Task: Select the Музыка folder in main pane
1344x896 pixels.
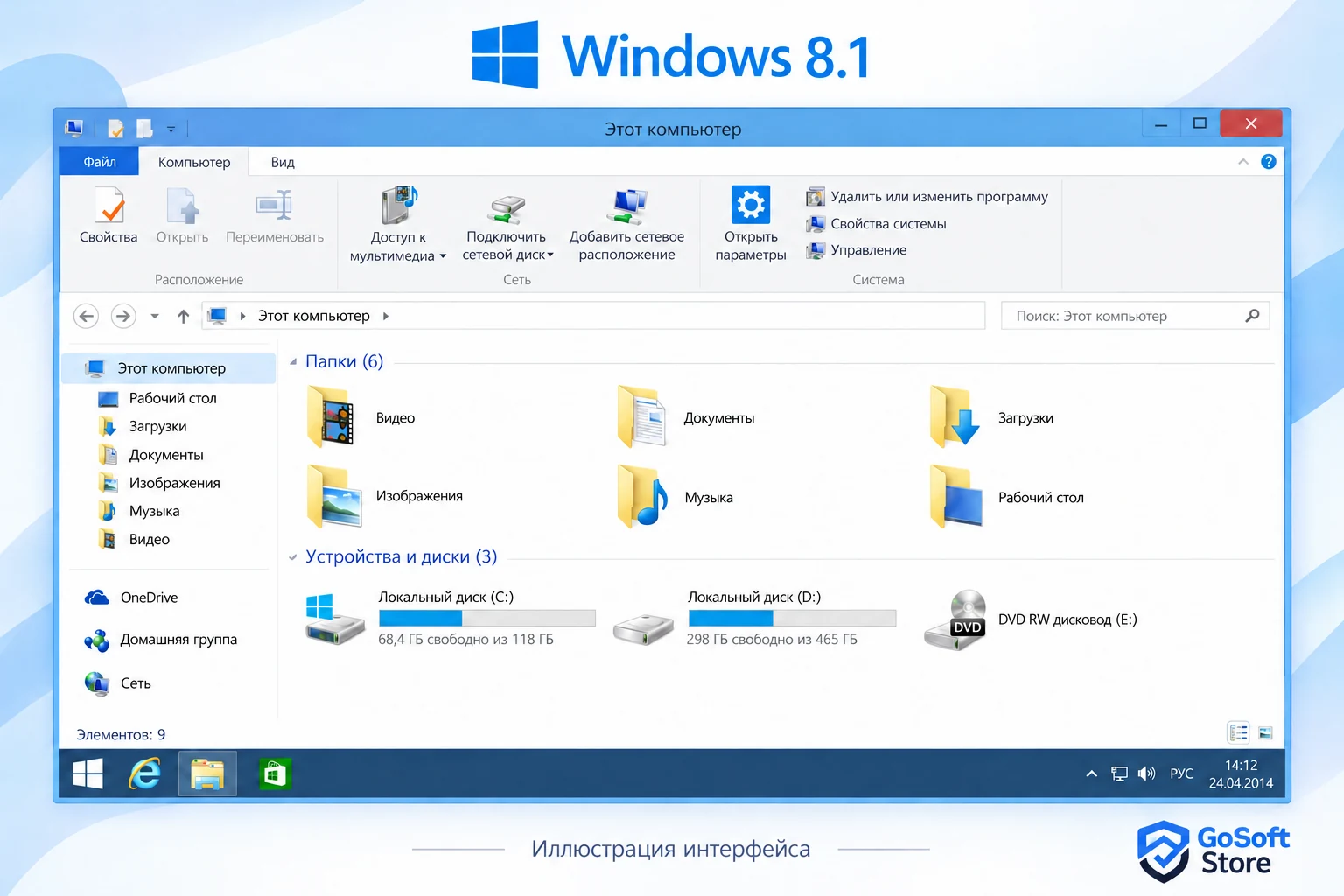Action: [x=675, y=497]
